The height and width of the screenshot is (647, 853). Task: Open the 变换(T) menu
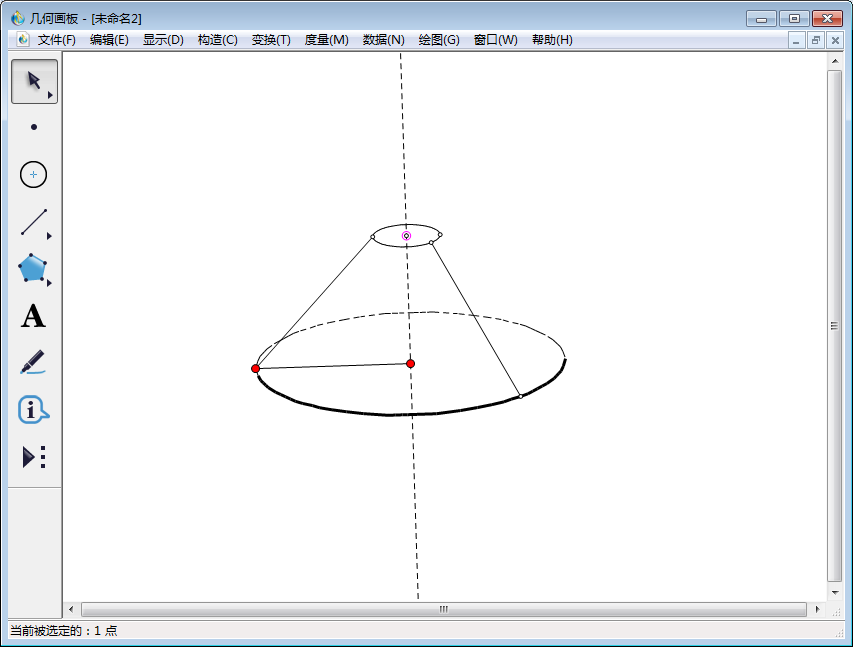[271, 40]
